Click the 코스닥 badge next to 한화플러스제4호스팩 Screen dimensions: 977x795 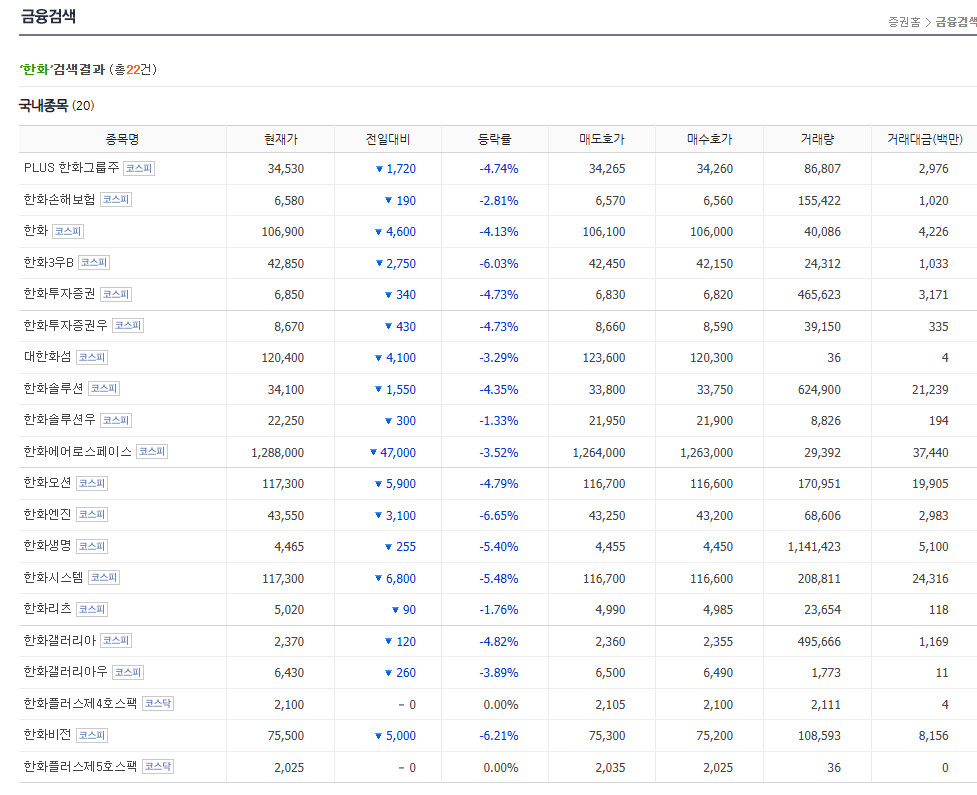click(158, 703)
